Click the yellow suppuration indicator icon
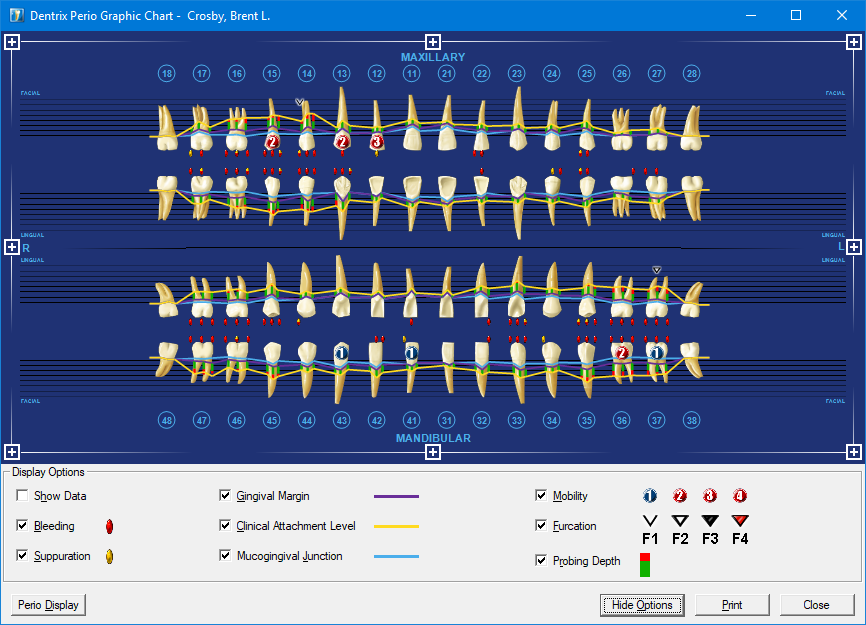The height and width of the screenshot is (625, 866). [109, 556]
